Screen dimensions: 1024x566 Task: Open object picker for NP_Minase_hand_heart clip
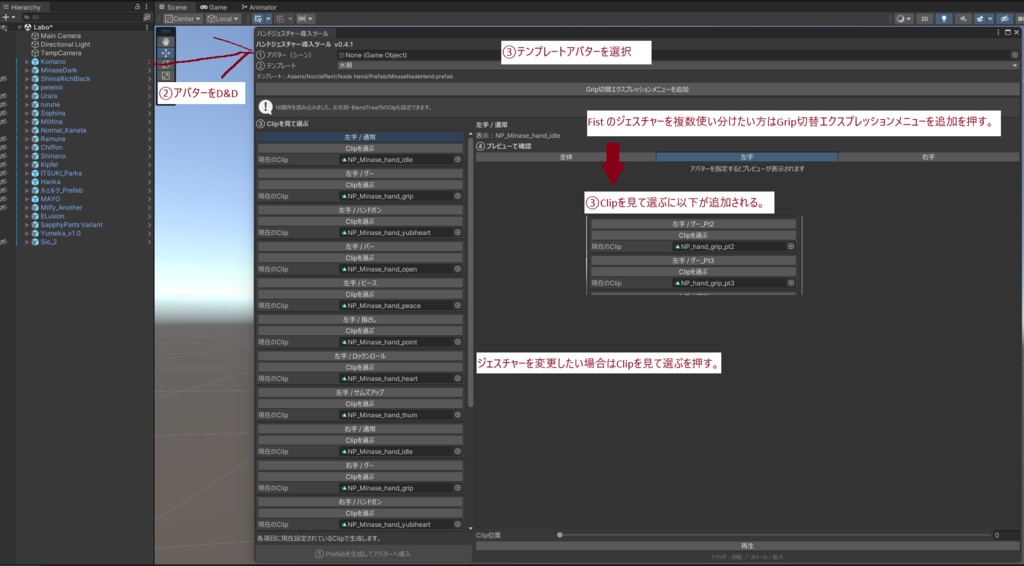coord(457,379)
